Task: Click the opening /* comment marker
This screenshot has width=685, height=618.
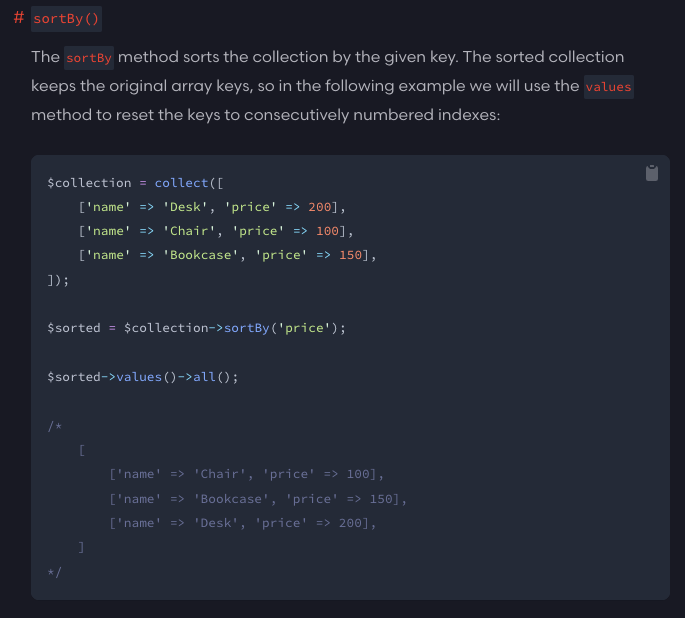Action: coord(54,425)
